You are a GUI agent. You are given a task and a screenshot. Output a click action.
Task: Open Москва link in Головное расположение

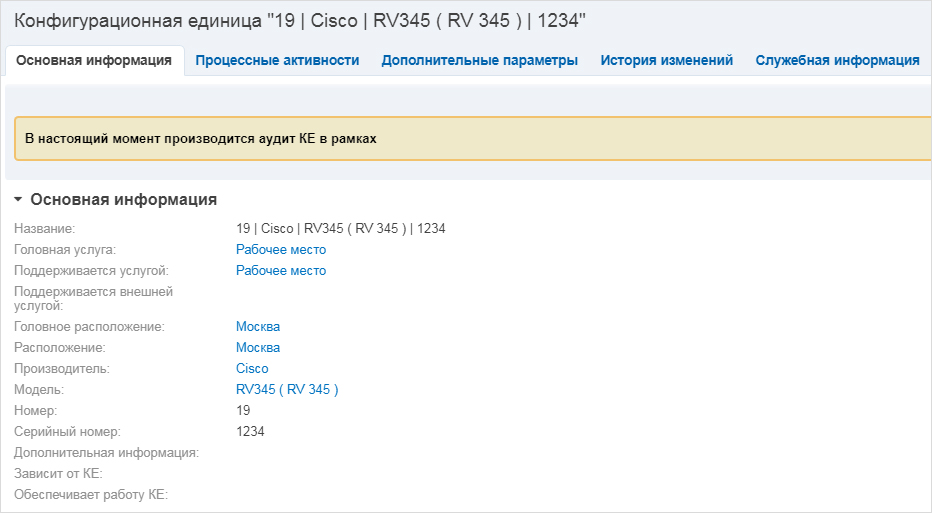(258, 326)
